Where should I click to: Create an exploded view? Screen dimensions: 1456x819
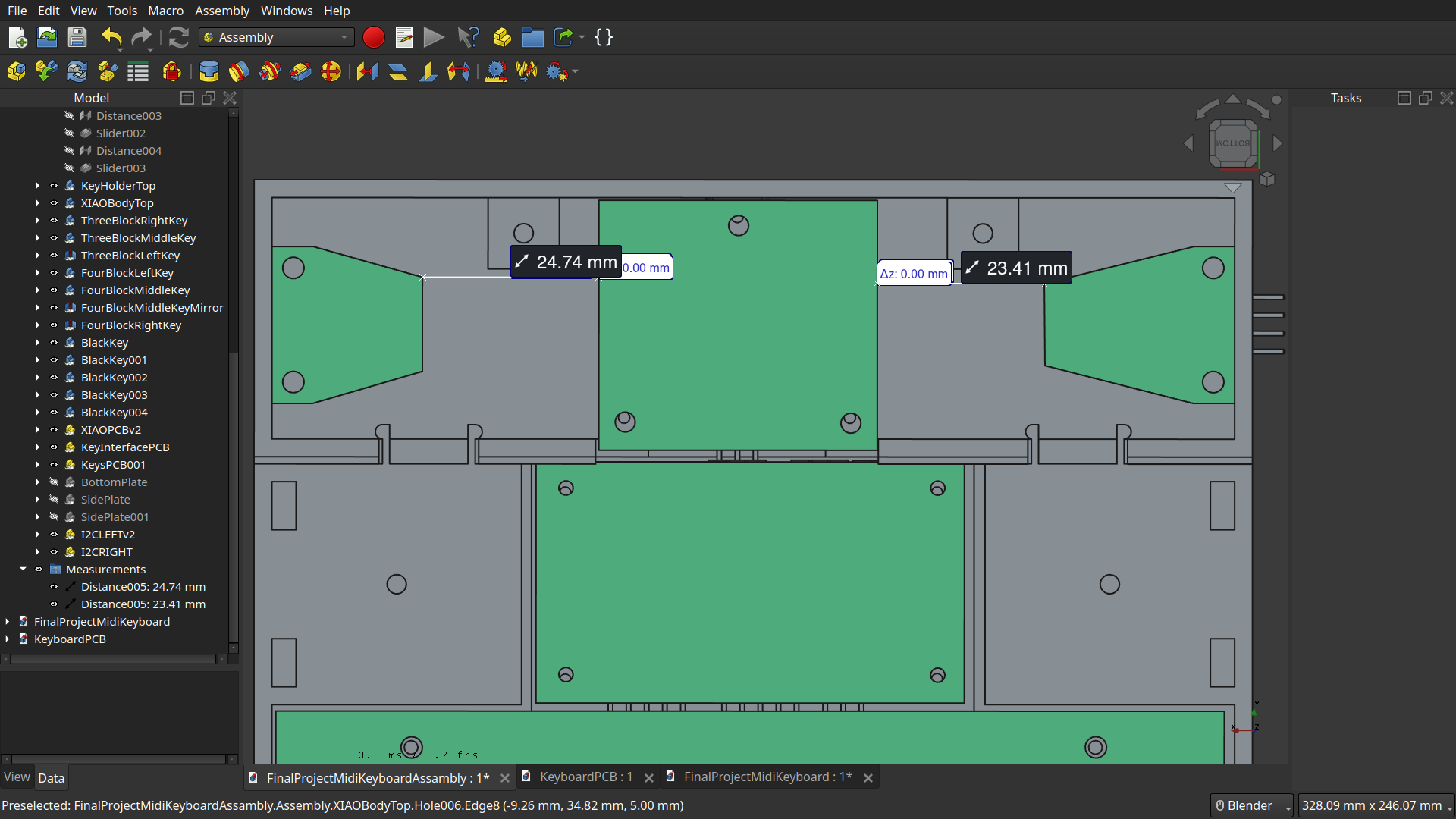coord(108,72)
